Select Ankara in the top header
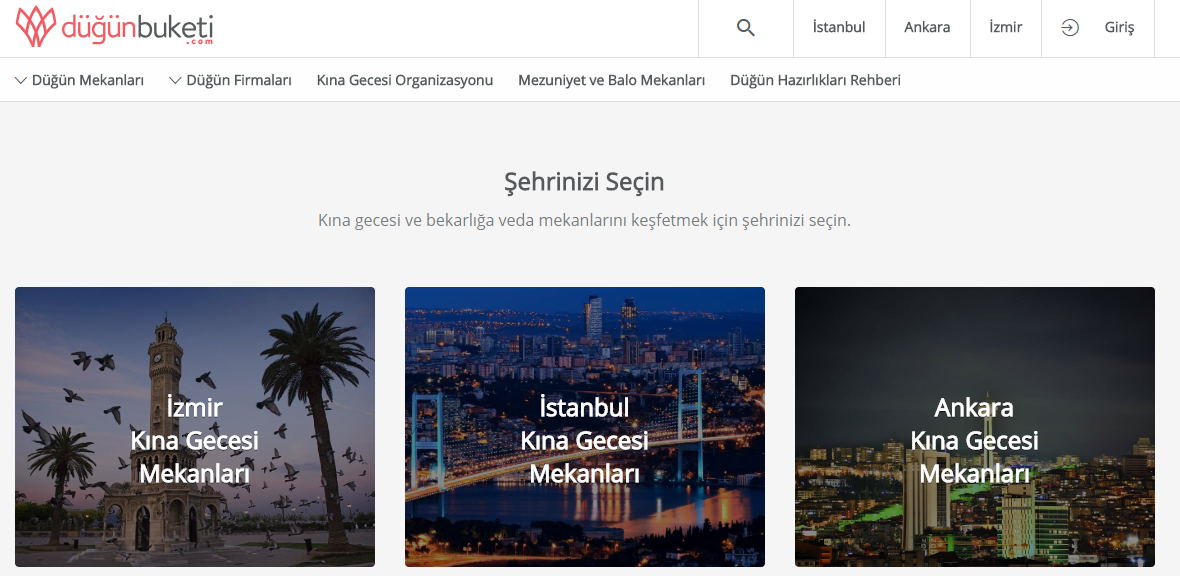 pos(927,28)
